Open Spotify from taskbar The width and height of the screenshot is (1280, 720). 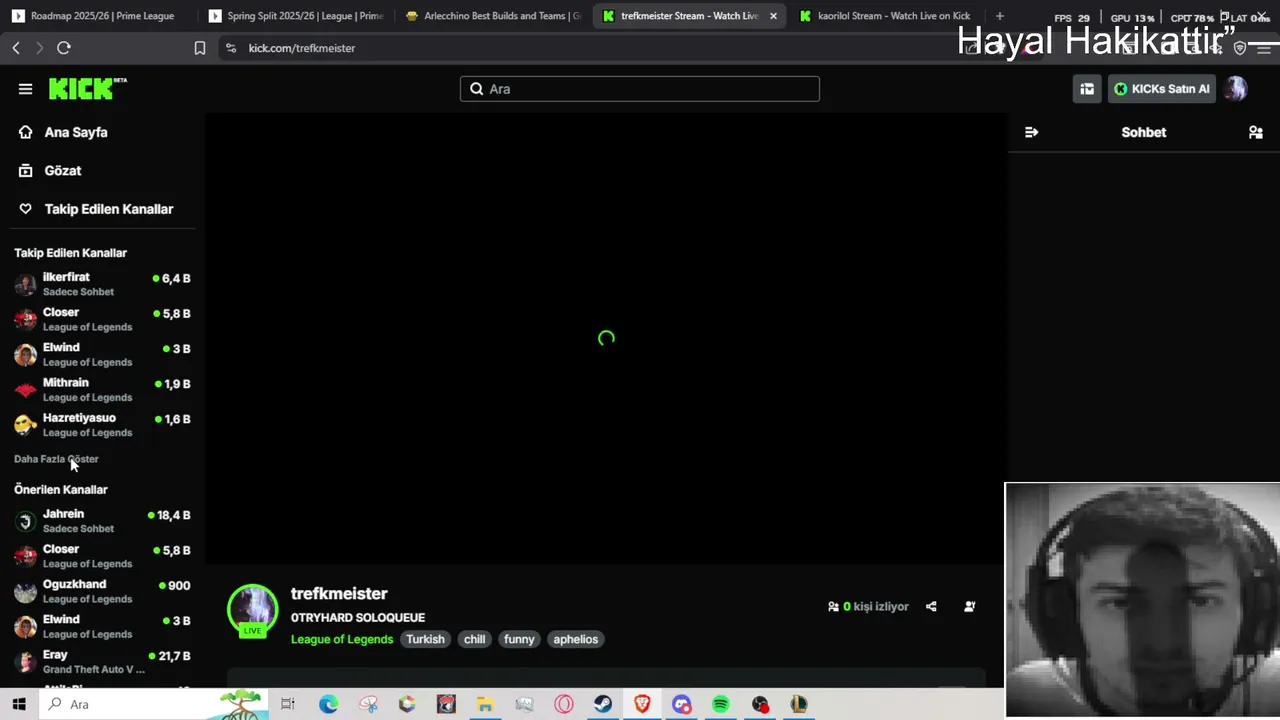tap(721, 704)
